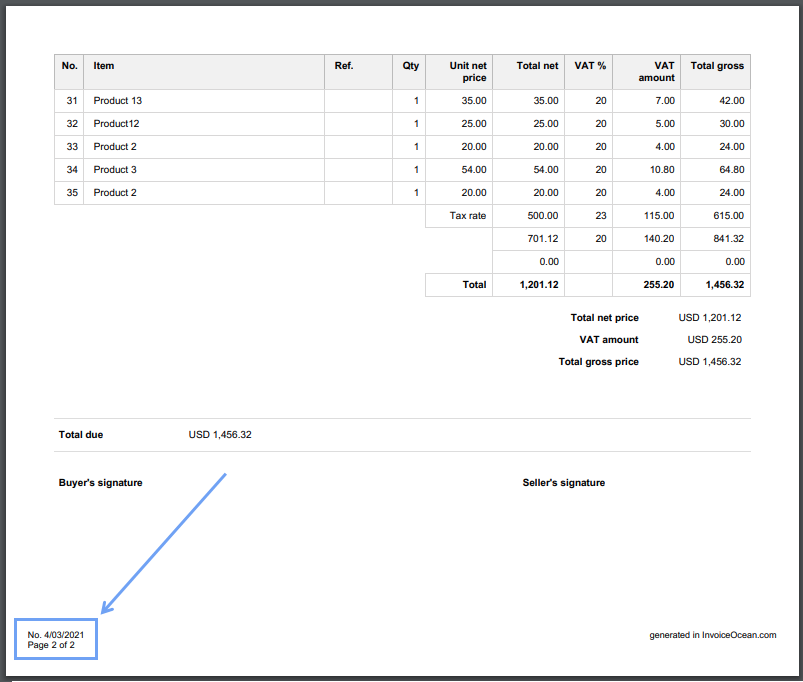Screen dimensions: 803x682
Task: Select the Seller's signature label
Action: coord(563,482)
